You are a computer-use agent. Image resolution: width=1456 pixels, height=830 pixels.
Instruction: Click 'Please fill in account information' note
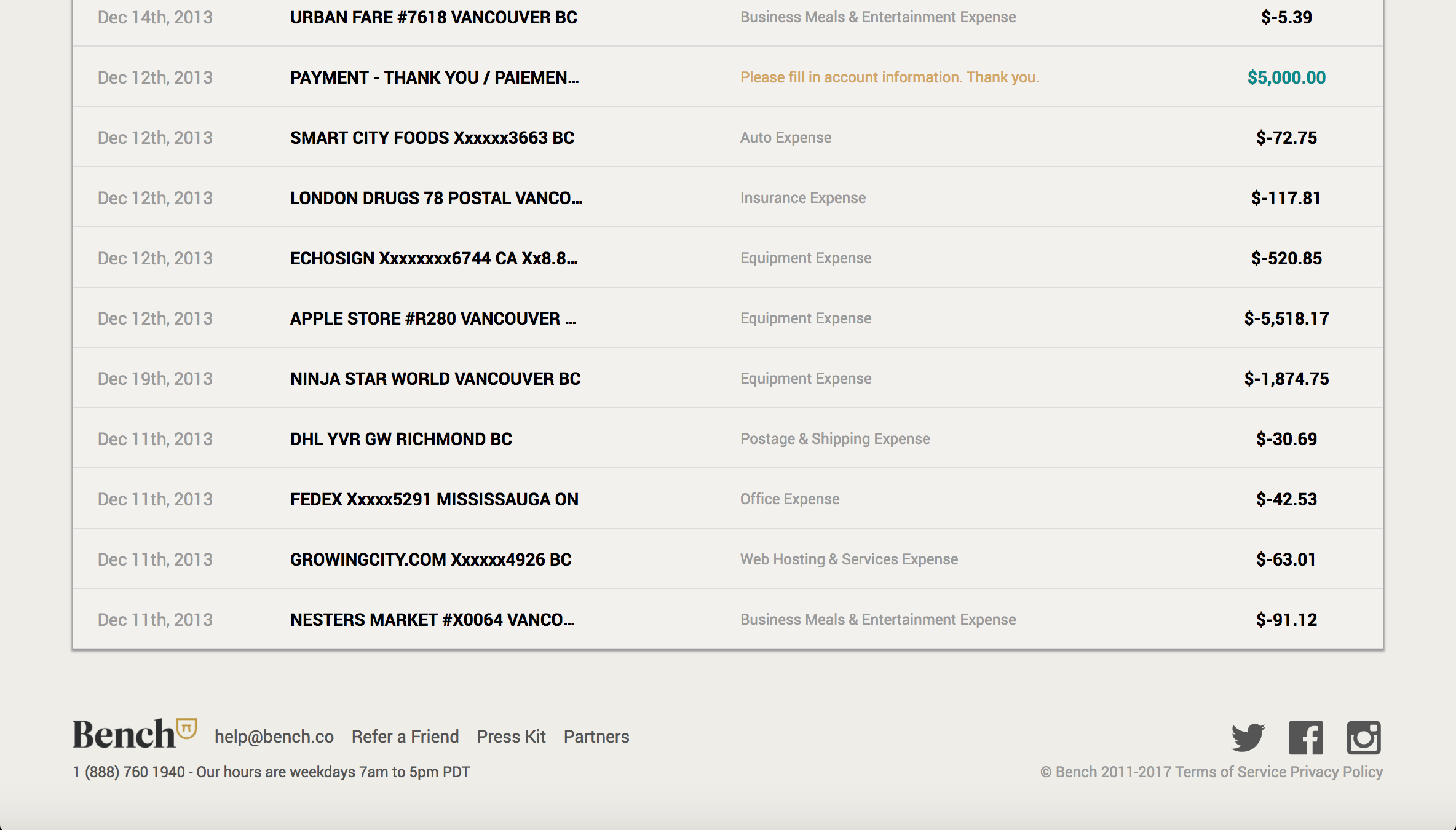coord(889,77)
